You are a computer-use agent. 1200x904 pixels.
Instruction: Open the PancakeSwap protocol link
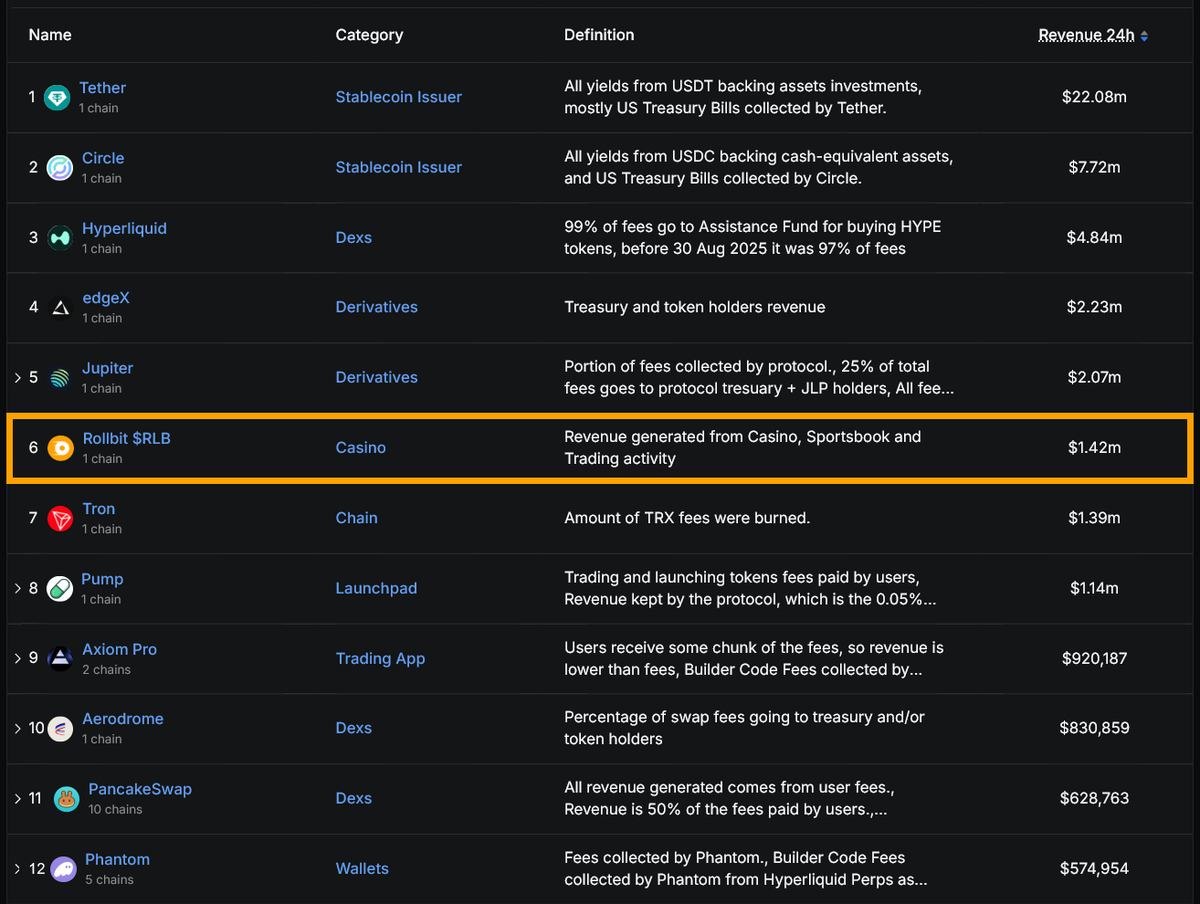point(140,789)
